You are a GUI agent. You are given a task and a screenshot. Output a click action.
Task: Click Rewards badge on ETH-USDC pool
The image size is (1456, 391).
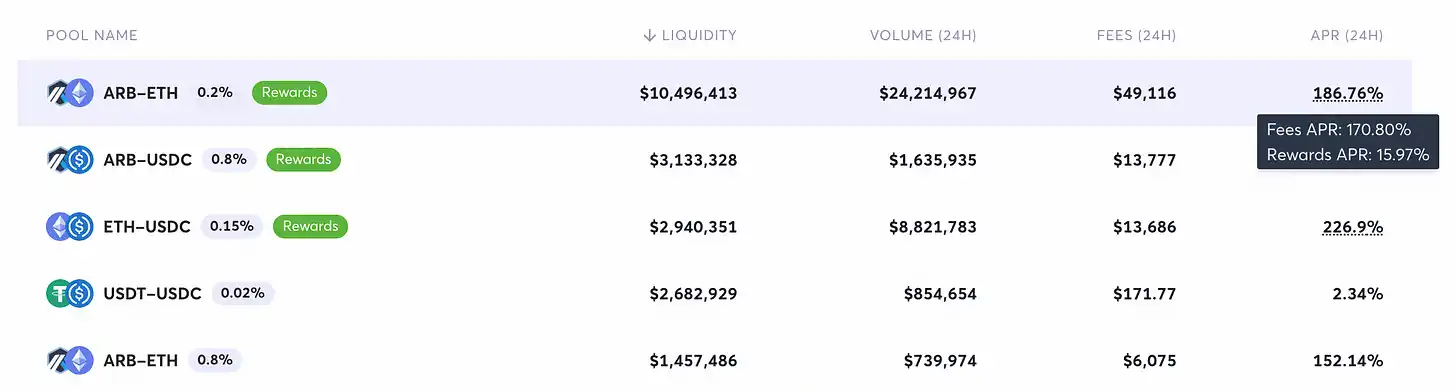pyautogui.click(x=310, y=227)
